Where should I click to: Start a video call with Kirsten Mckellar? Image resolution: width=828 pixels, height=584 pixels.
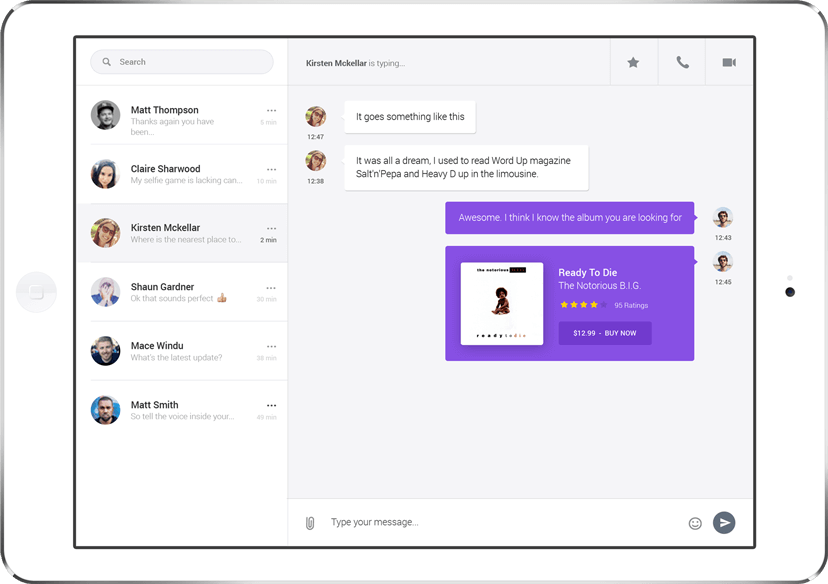click(x=729, y=61)
